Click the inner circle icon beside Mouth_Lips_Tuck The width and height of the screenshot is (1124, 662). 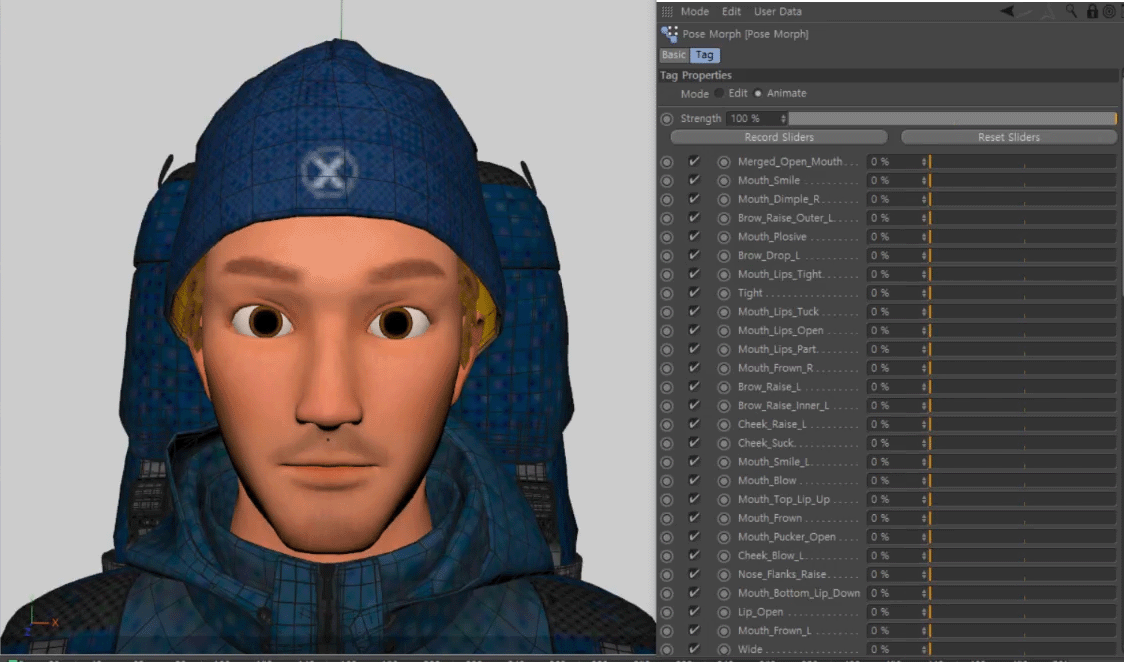pyautogui.click(x=723, y=312)
